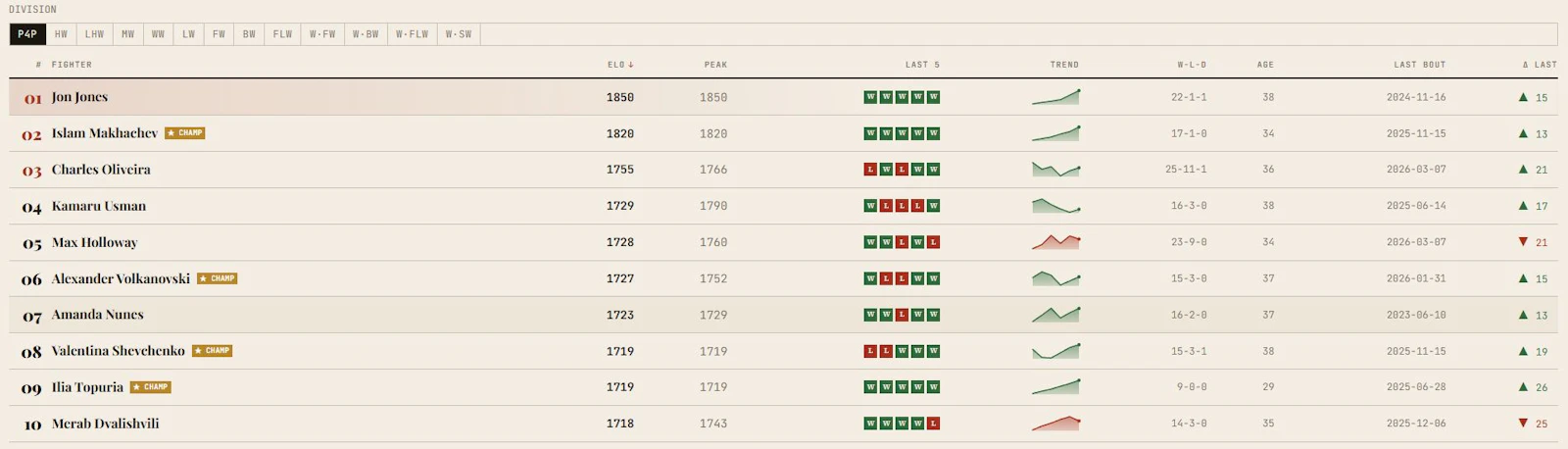Click first win square in Jon Jones's last 5

coord(870,97)
